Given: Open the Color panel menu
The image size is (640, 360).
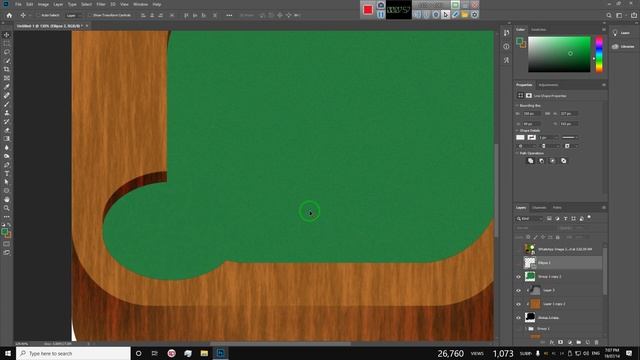Looking at the screenshot, I should [604, 29].
